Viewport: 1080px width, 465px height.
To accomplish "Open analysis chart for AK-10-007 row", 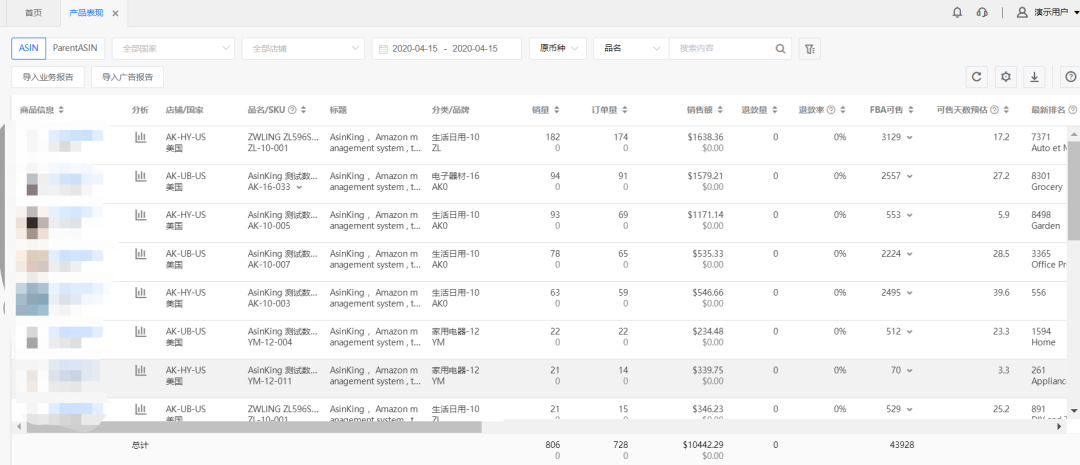I will point(141,254).
